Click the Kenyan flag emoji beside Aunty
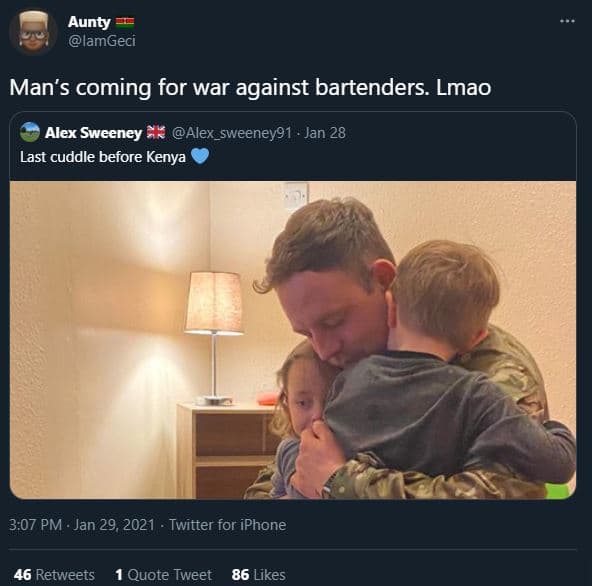Image resolution: width=592 pixels, height=586 pixels. tap(125, 22)
